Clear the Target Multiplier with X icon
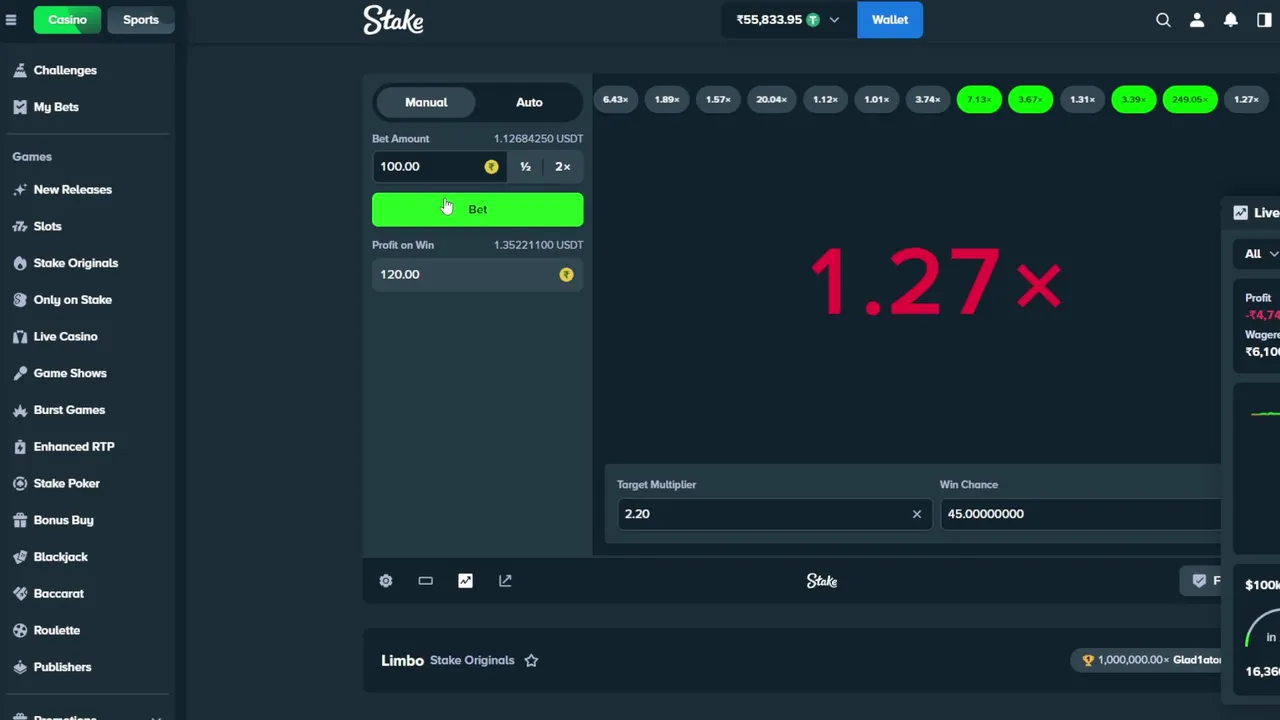 tap(917, 514)
